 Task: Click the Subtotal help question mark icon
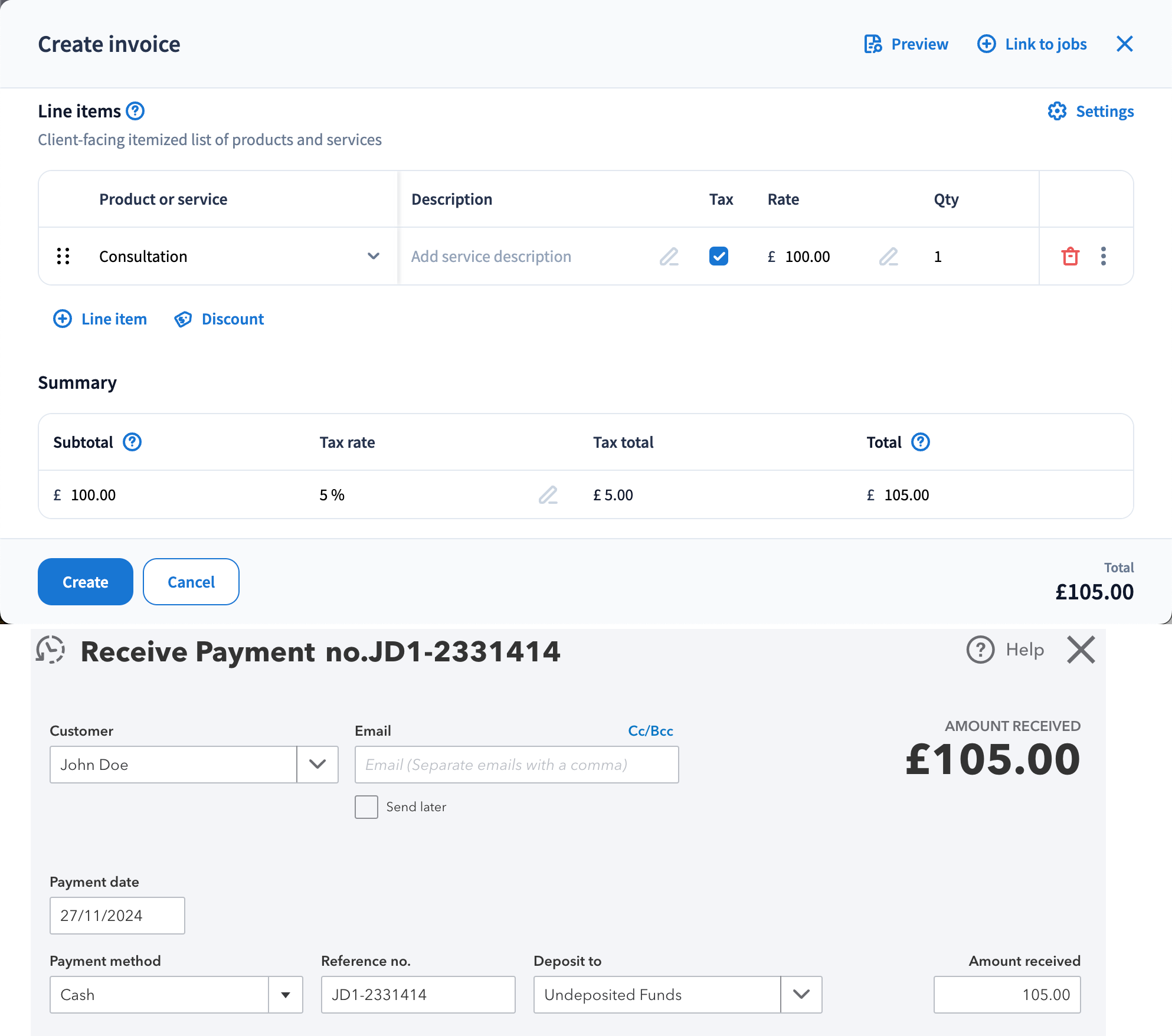(132, 442)
